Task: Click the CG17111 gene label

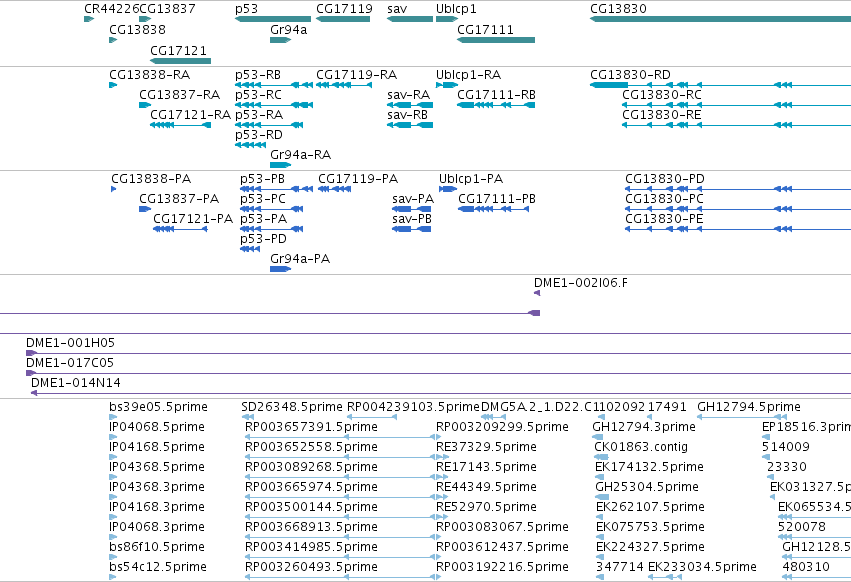Action: tap(485, 29)
